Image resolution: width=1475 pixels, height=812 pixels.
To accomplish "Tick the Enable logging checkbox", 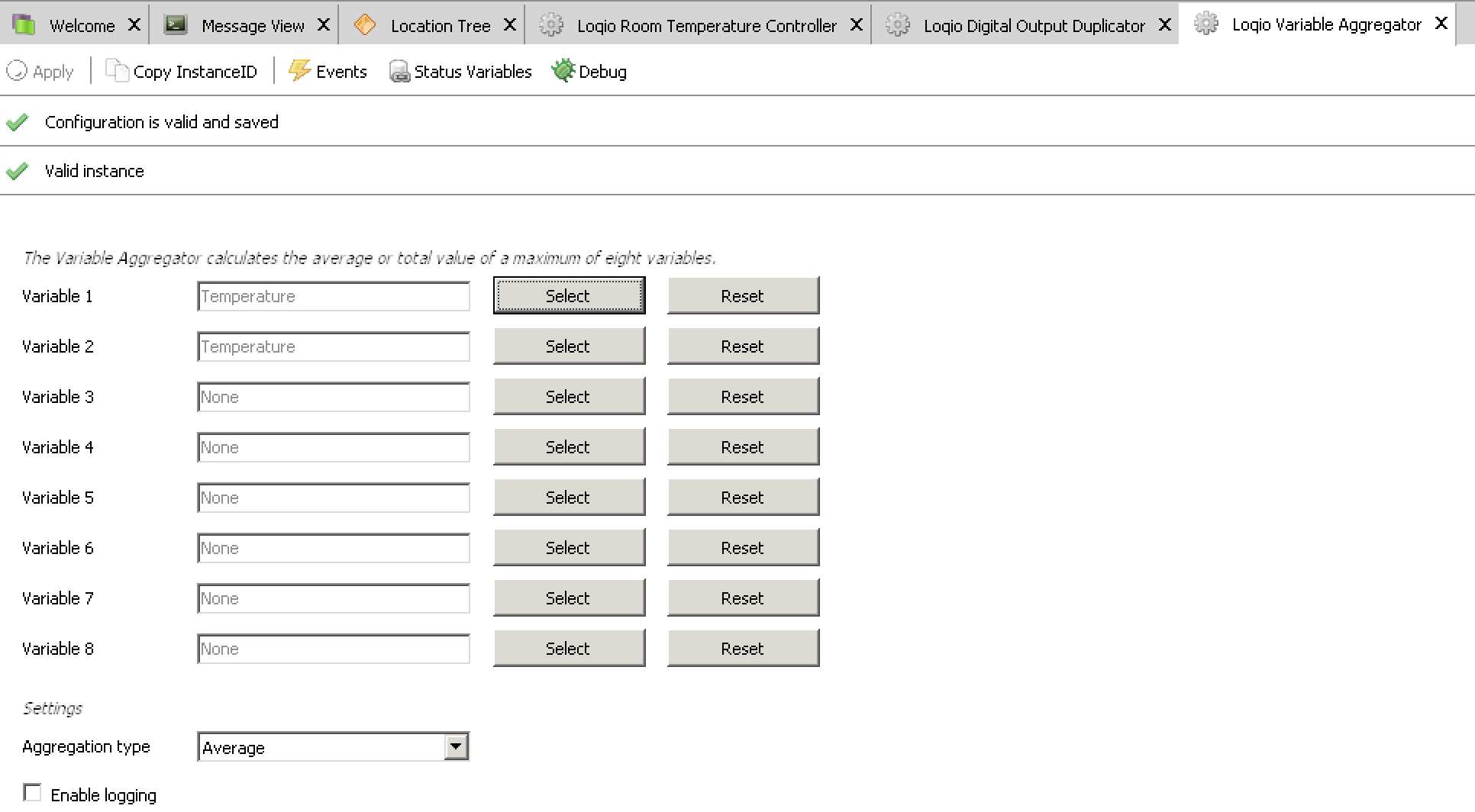I will point(32,792).
